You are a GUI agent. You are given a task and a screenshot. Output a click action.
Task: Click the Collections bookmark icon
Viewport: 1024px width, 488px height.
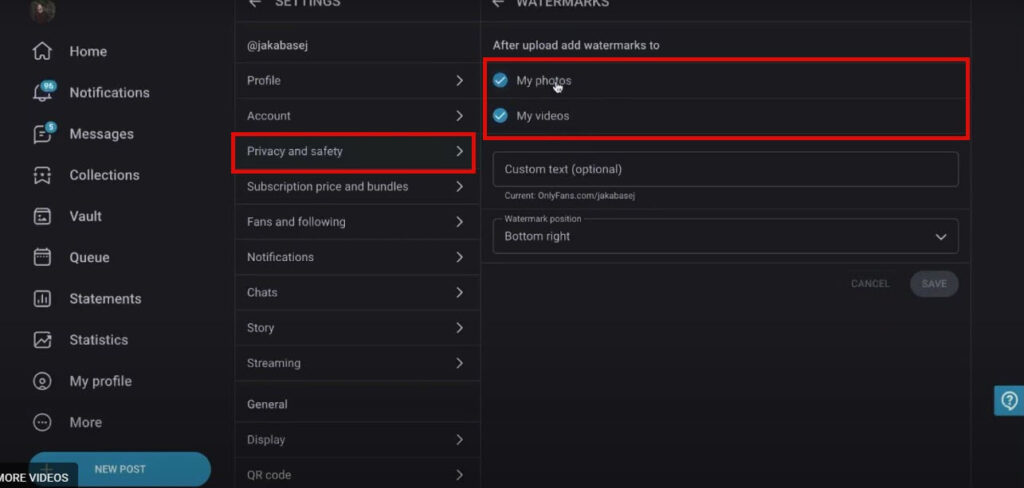(x=42, y=175)
